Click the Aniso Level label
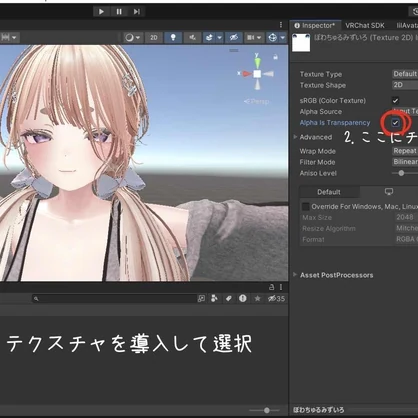Screen dimensions: 418x418 318,173
